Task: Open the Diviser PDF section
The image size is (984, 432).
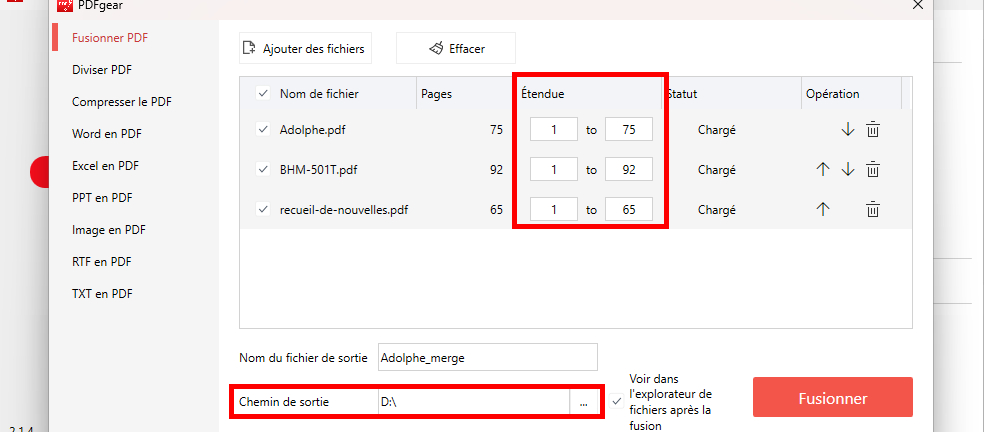Action: click(102, 70)
